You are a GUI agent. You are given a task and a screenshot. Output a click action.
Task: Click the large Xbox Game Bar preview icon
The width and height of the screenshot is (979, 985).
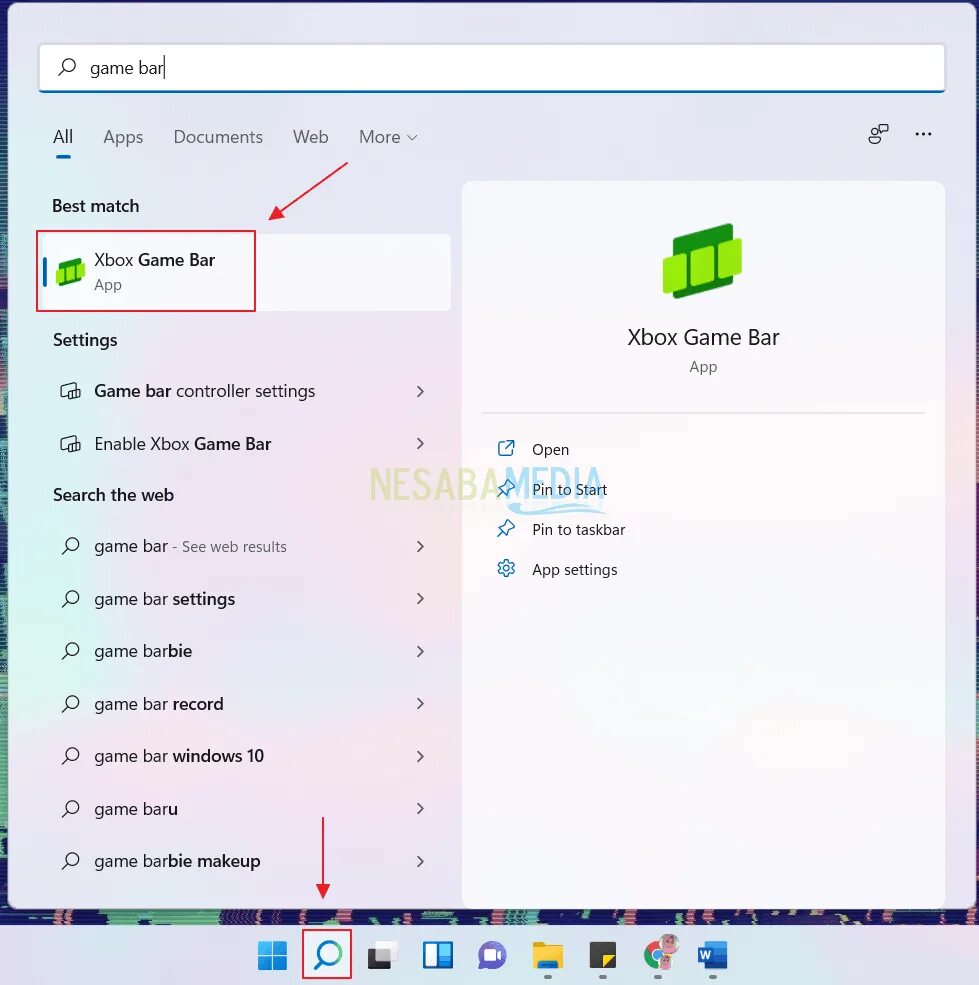point(703,261)
